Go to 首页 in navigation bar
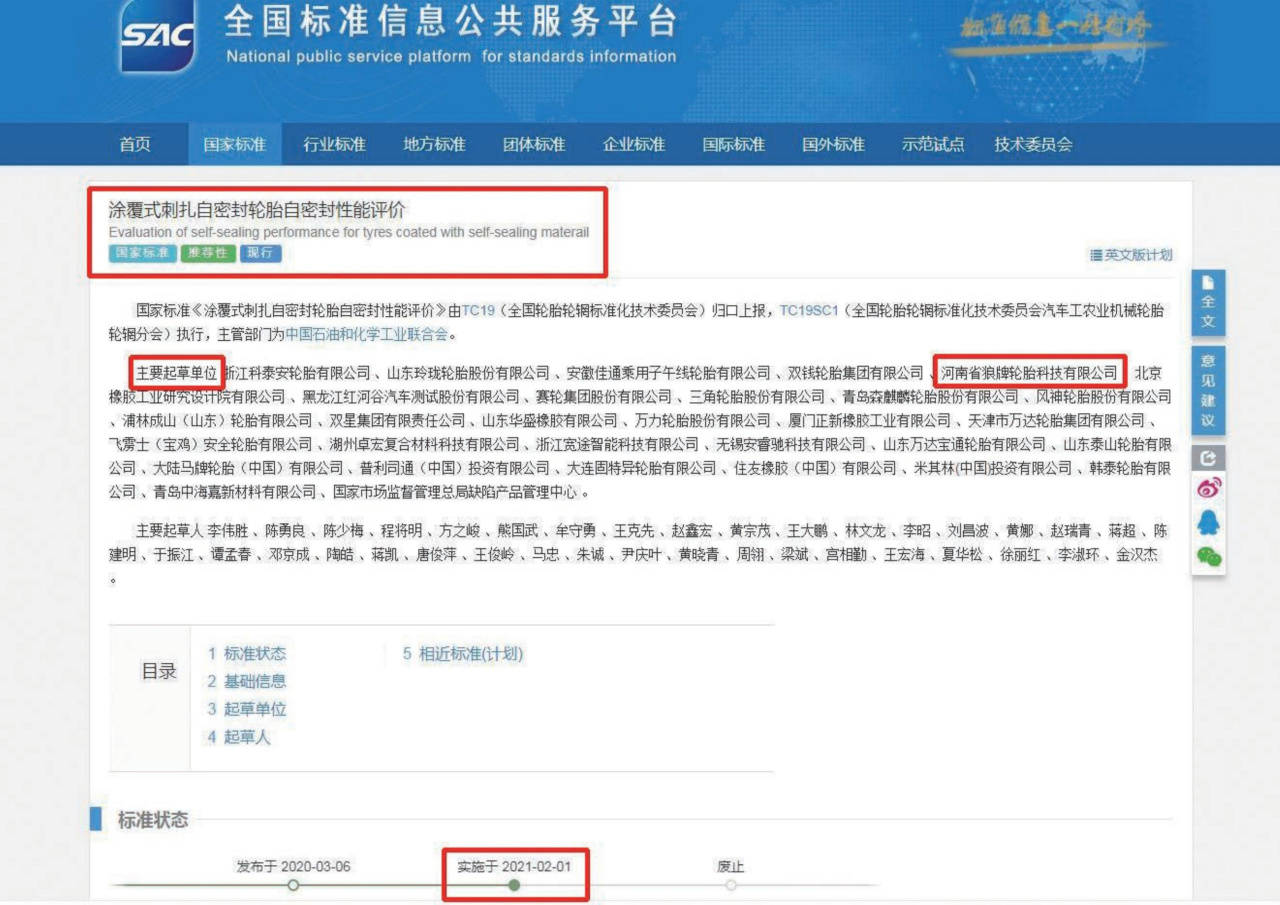 [135, 144]
